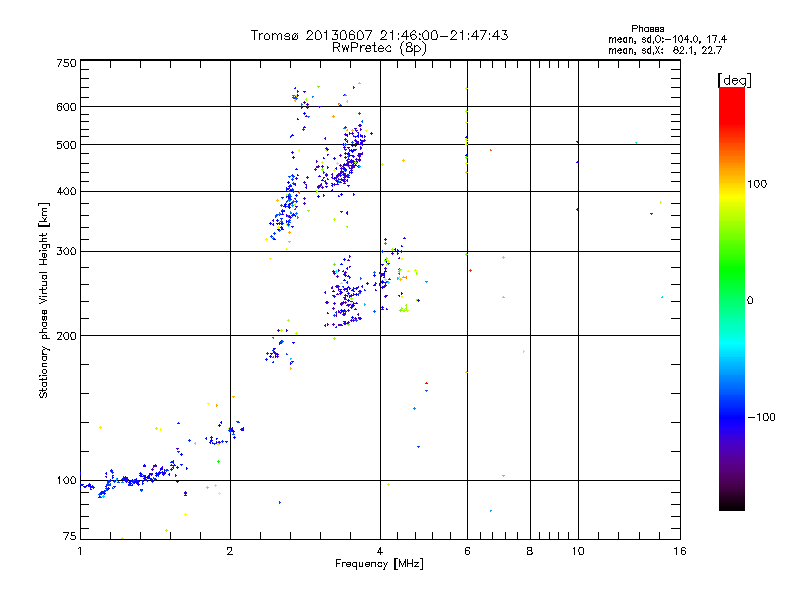The image size is (800, 600).
Task: Click the y-axis tick label 300
Action: [66, 252]
